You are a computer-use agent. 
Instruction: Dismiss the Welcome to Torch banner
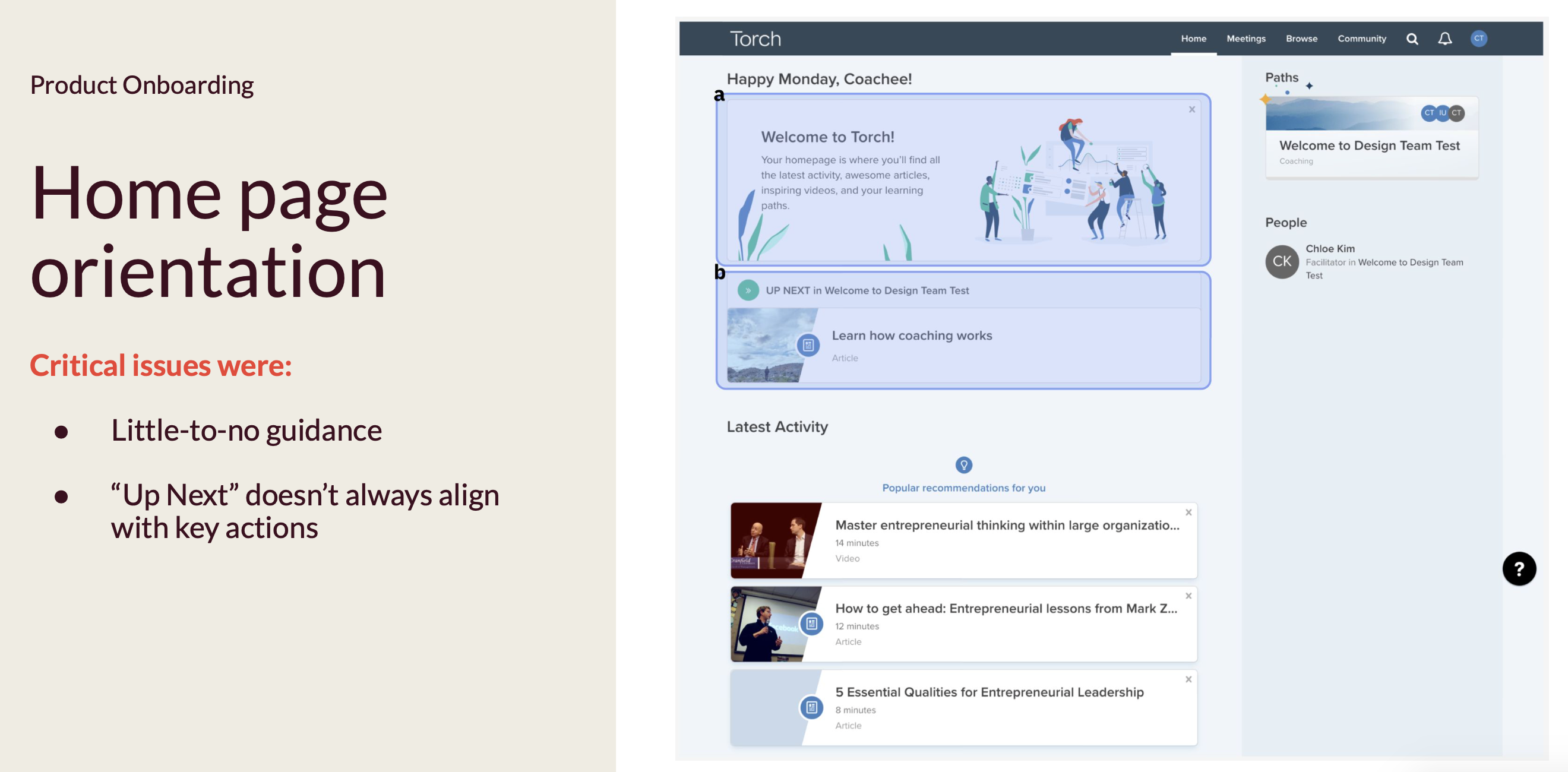[1192, 110]
